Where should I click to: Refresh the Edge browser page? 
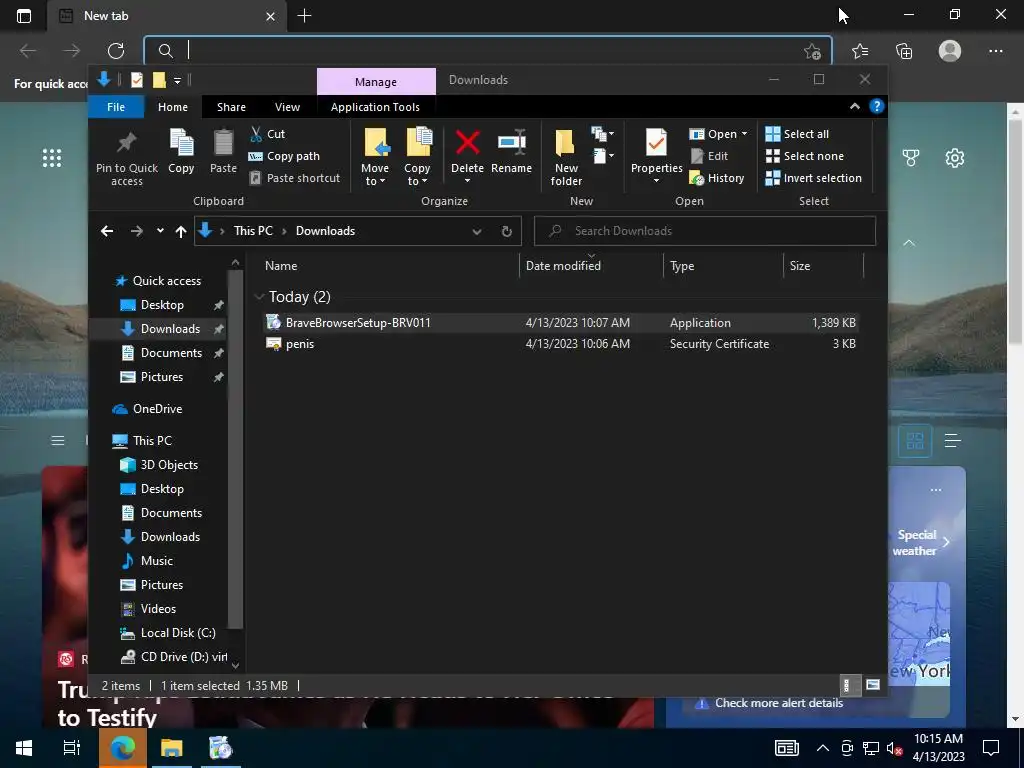[x=116, y=50]
